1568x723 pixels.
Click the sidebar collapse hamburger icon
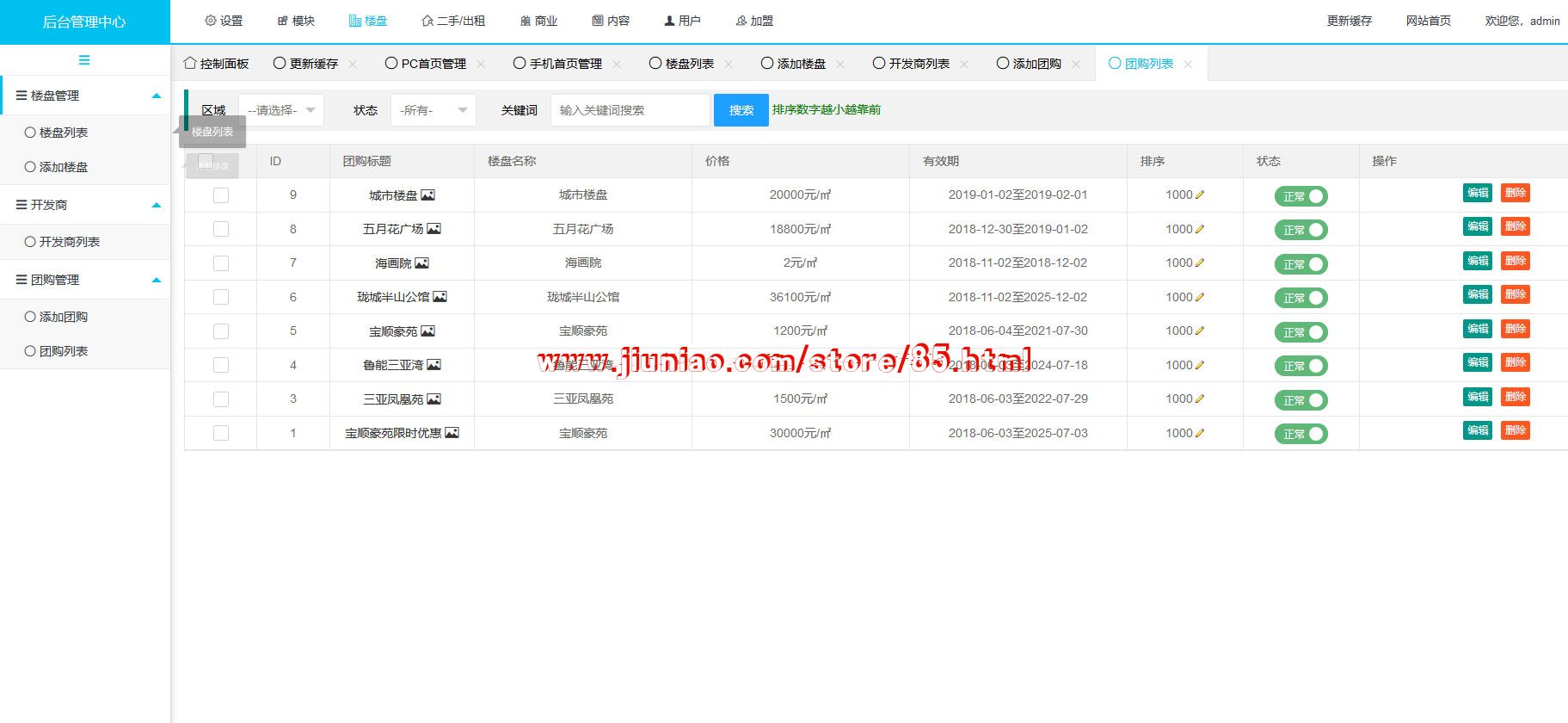(x=84, y=60)
